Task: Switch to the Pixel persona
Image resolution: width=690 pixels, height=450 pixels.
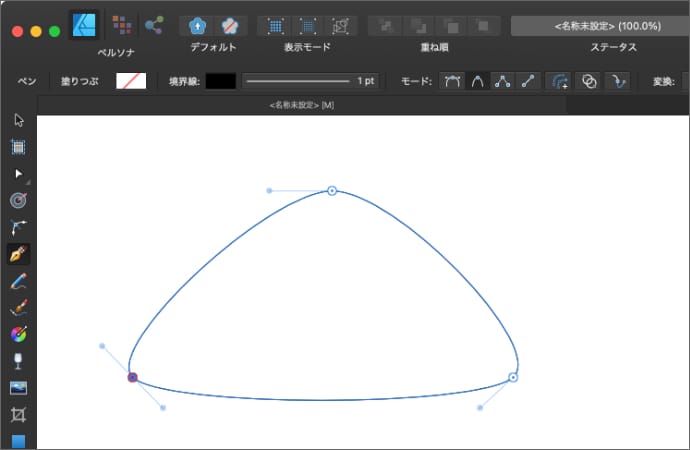Action: coord(121,24)
